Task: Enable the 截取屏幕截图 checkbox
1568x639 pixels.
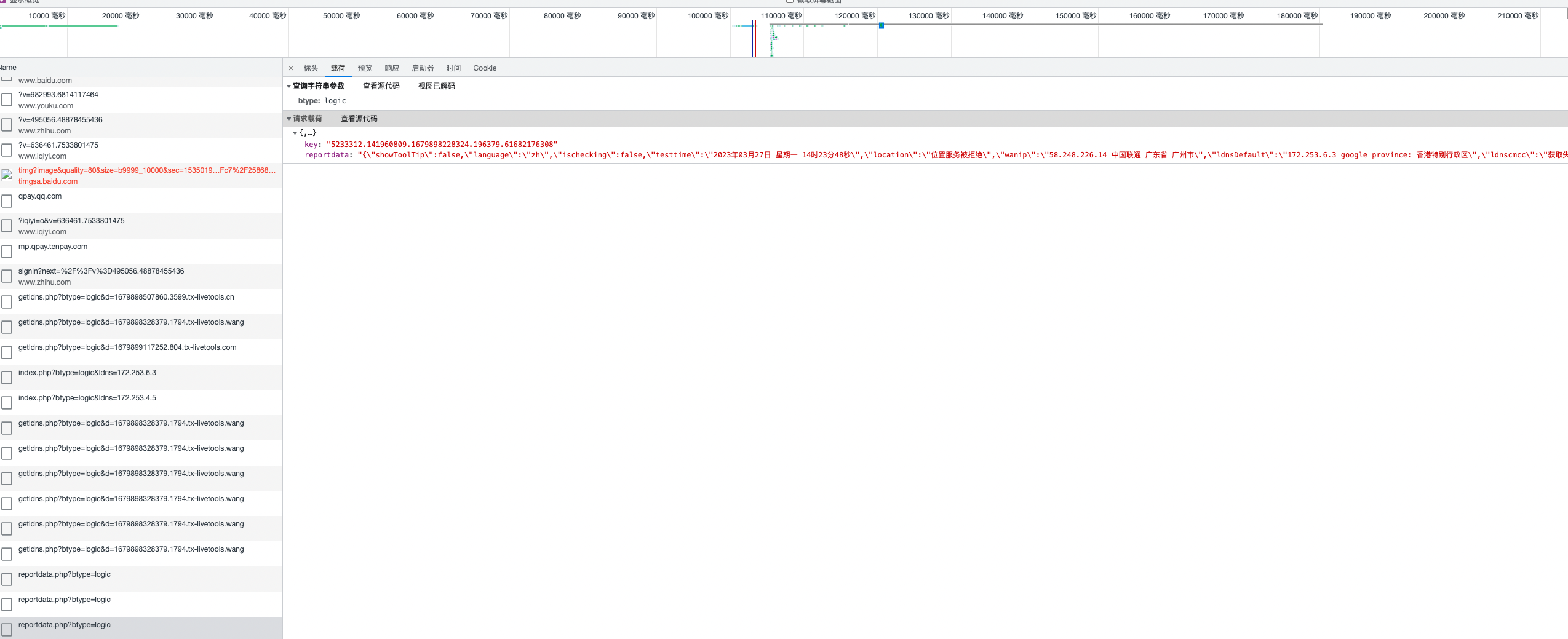Action: tap(790, 2)
